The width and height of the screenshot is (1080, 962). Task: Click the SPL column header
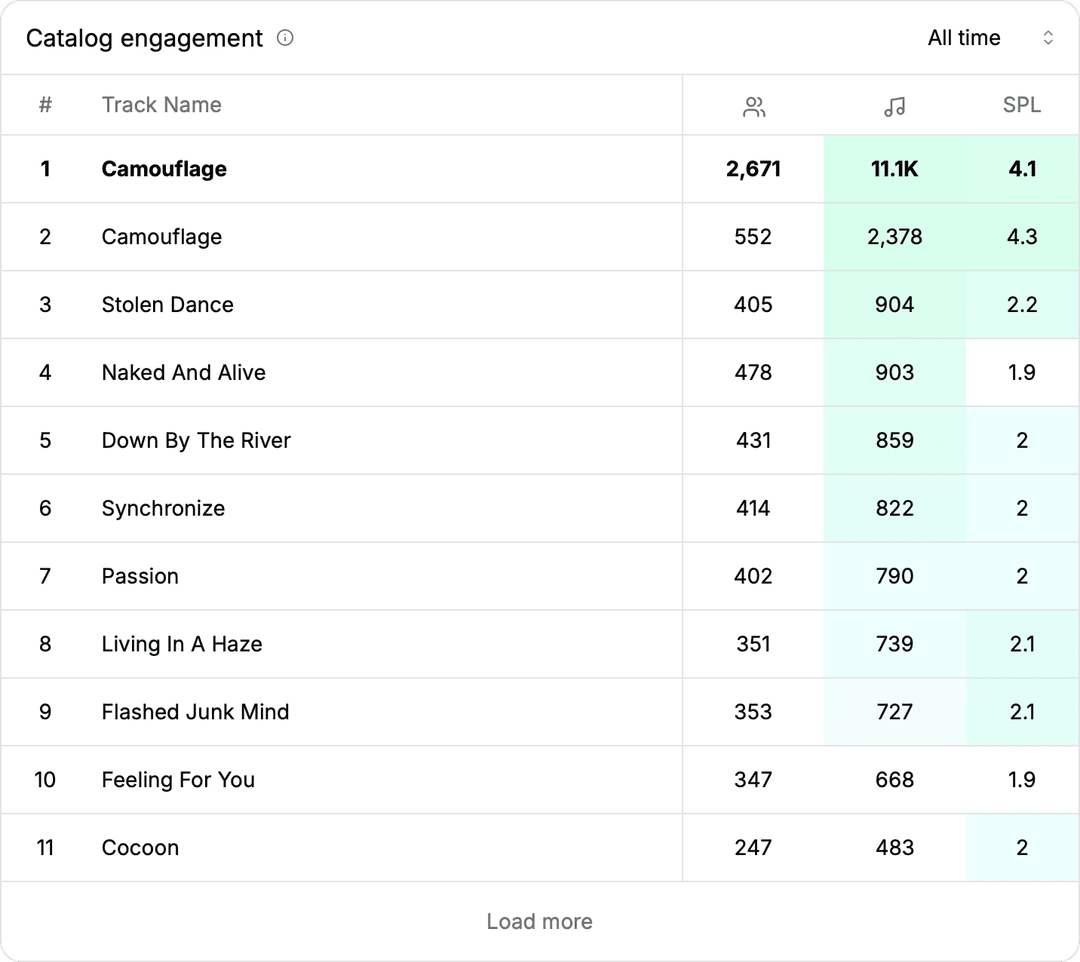pyautogui.click(x=1021, y=105)
